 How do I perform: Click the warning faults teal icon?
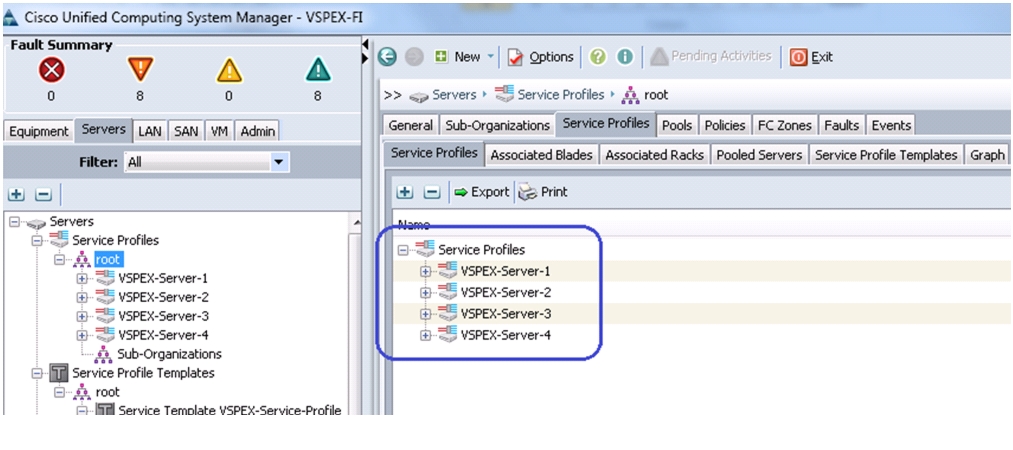click(x=318, y=70)
